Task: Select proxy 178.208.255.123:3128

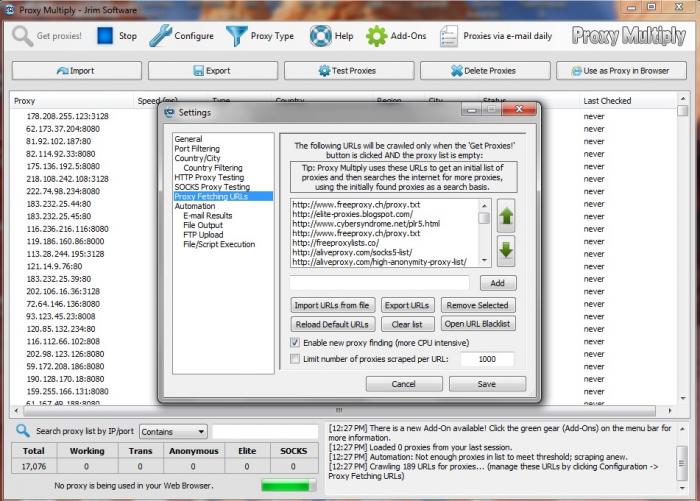Action: (x=67, y=116)
